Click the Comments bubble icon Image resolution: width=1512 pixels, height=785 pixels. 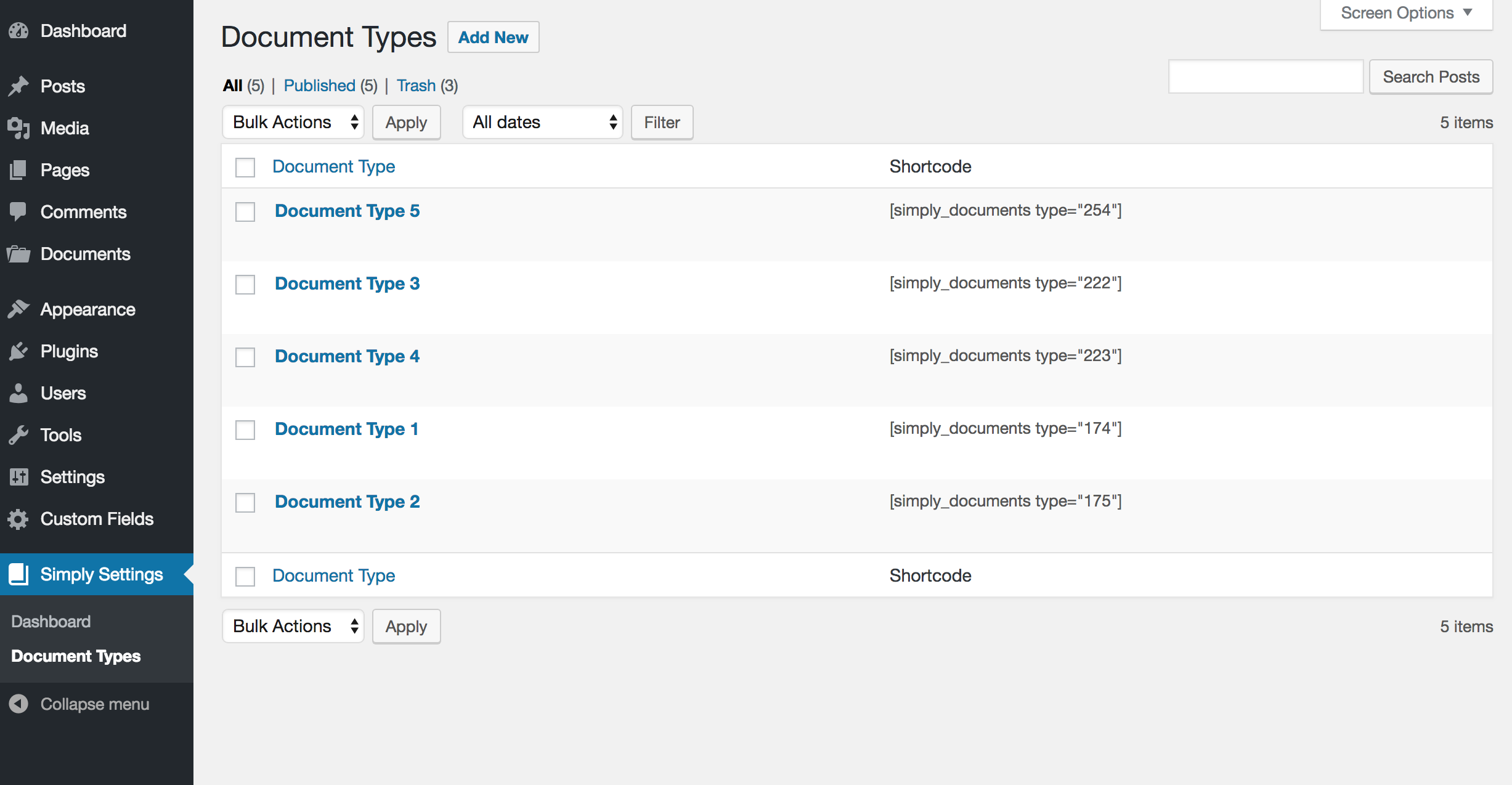(18, 212)
